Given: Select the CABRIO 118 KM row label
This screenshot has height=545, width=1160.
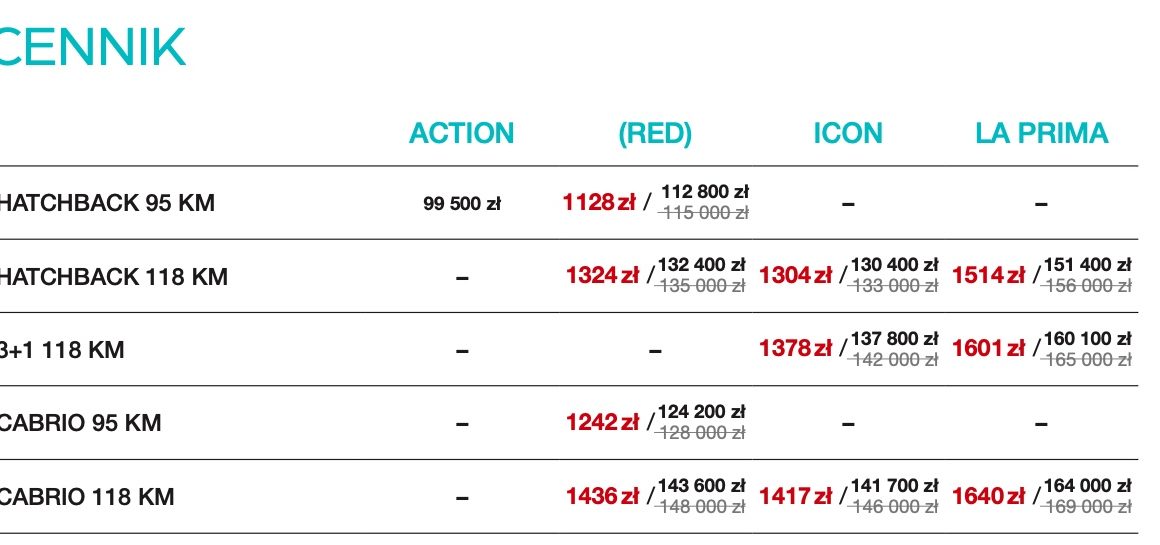Looking at the screenshot, I should 87,496.
